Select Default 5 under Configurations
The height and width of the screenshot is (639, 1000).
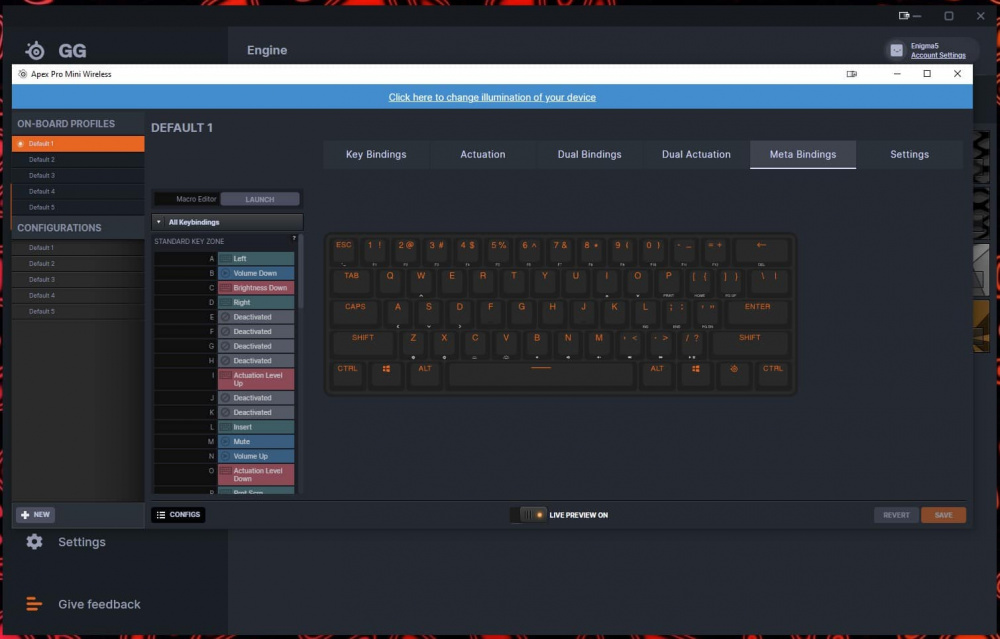point(78,311)
